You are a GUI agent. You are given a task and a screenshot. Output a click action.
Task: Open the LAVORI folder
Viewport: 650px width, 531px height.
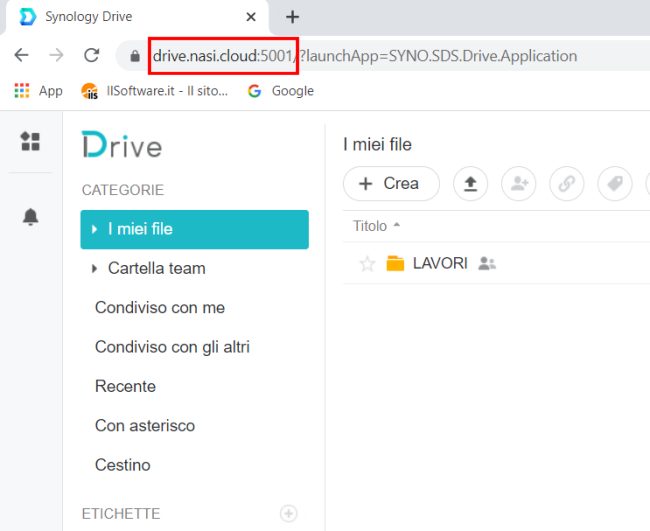tap(439, 264)
